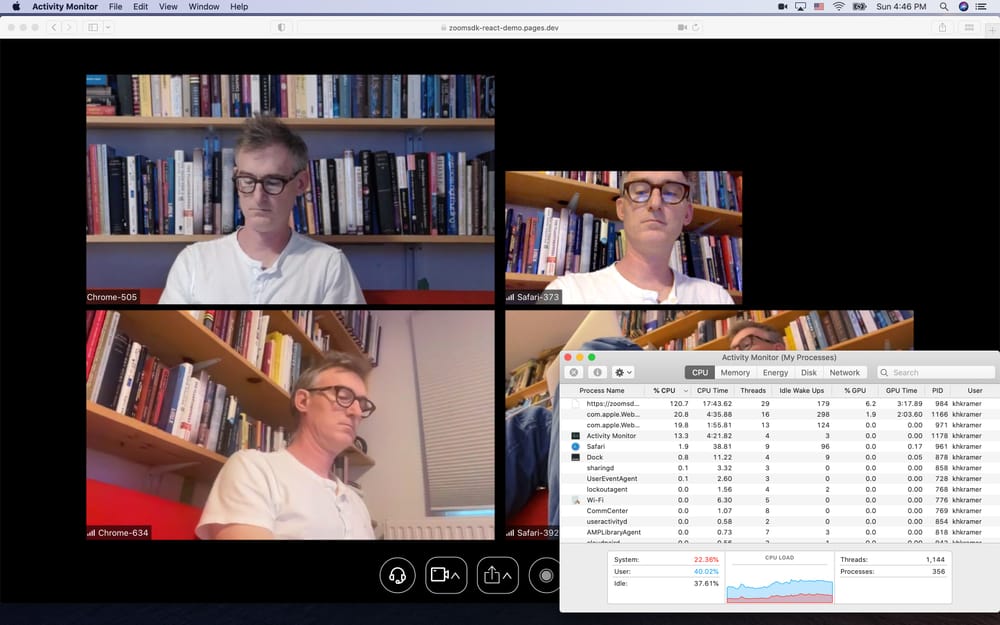Viewport: 1000px width, 625px height.
Task: Open the gear actions dropdown in Activity Monitor
Action: [621, 371]
